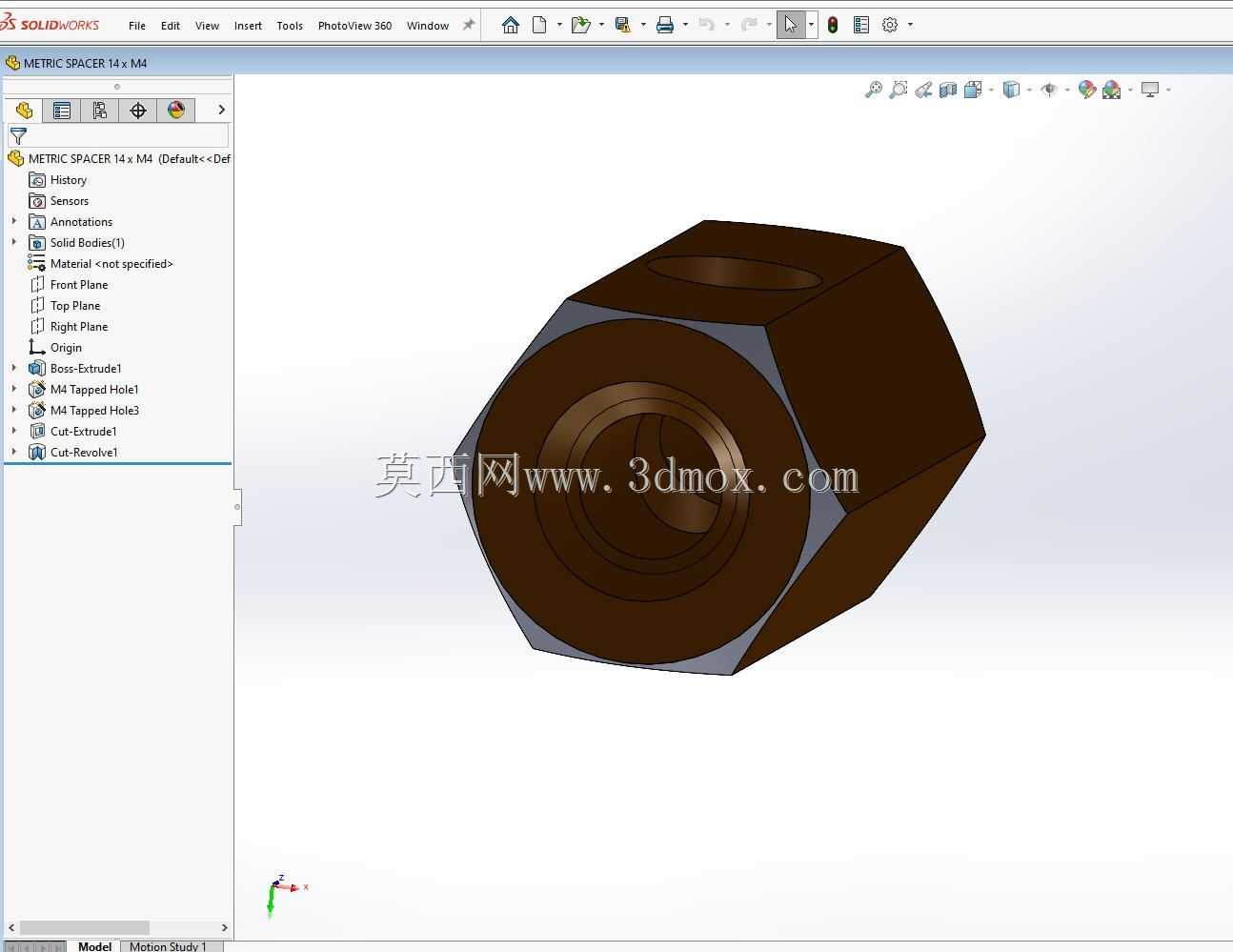Open the Options gear dropdown arrow
The image size is (1233, 952).
coord(910,25)
